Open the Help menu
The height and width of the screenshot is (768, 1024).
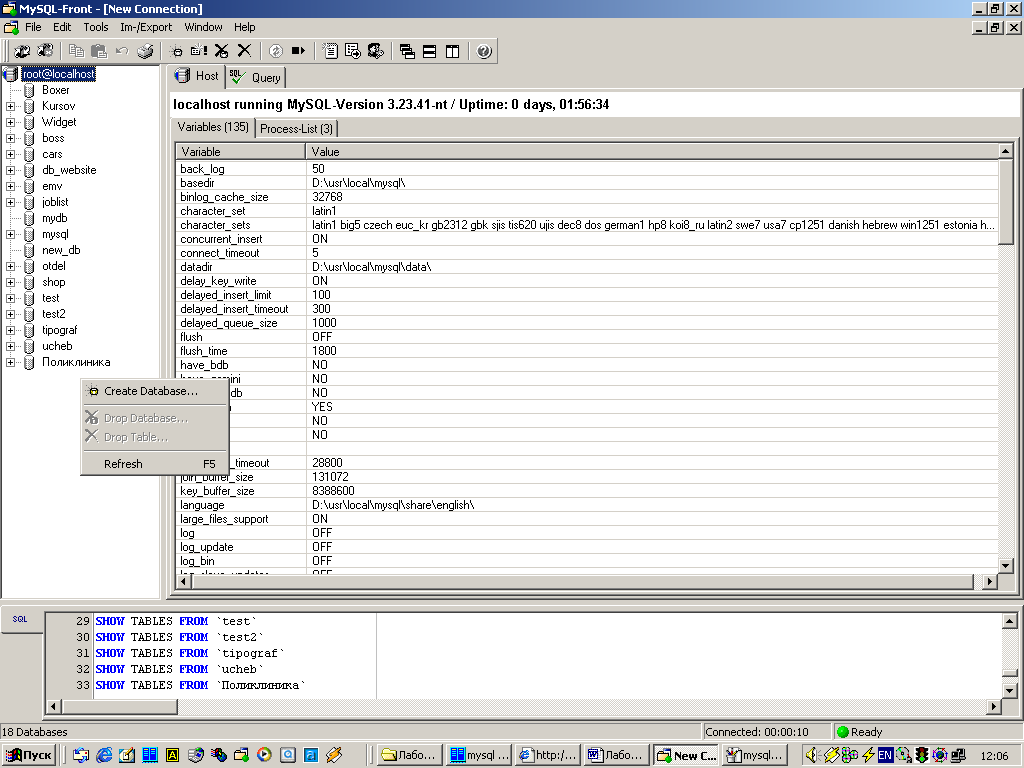tap(245, 27)
